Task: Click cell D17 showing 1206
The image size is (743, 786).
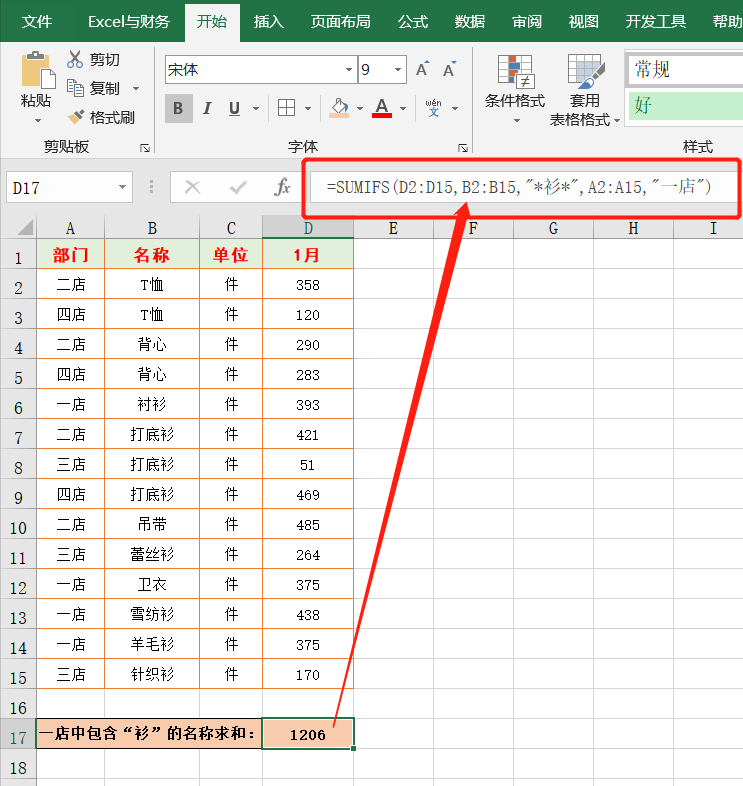Action: pos(307,734)
